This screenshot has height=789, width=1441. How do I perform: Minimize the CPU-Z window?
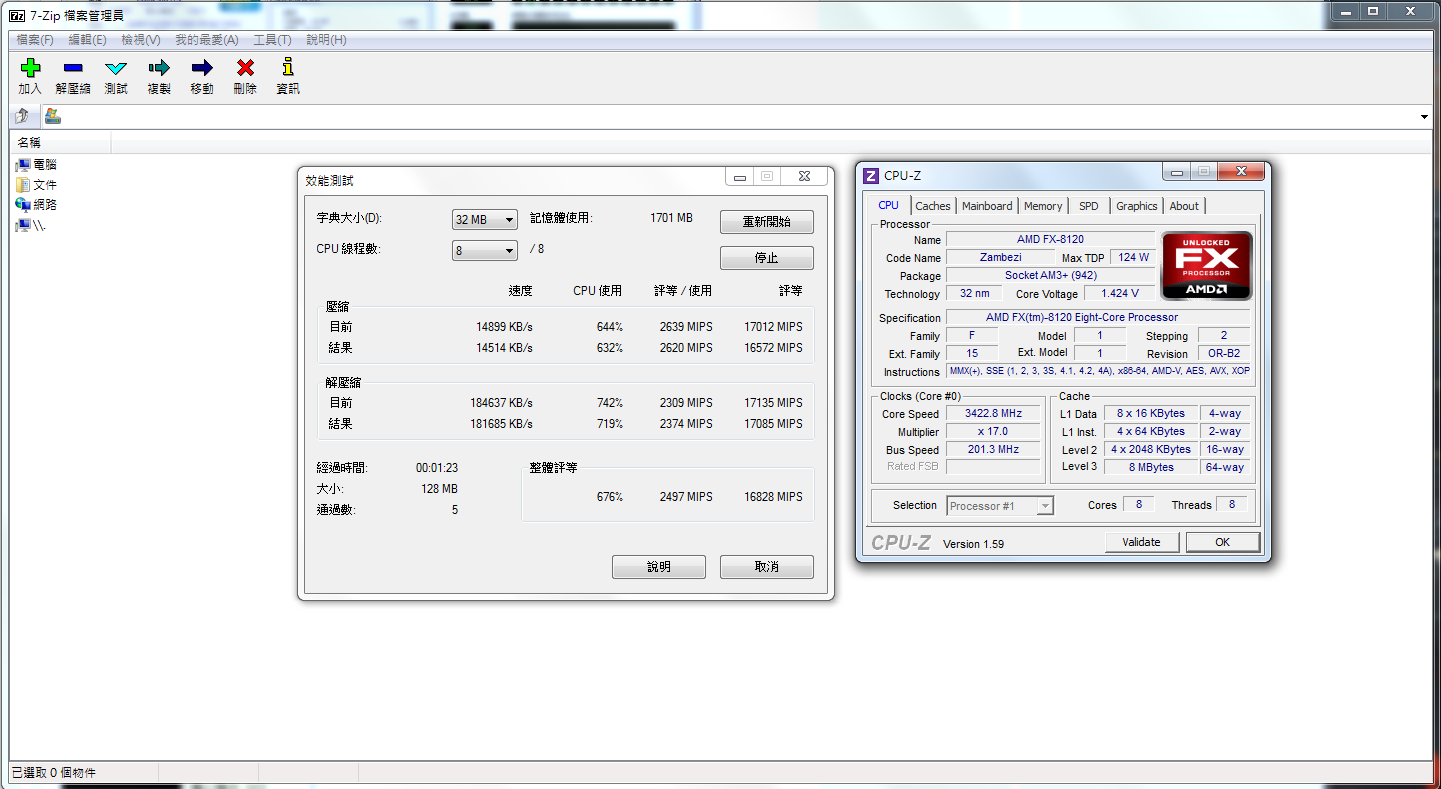click(x=1177, y=172)
